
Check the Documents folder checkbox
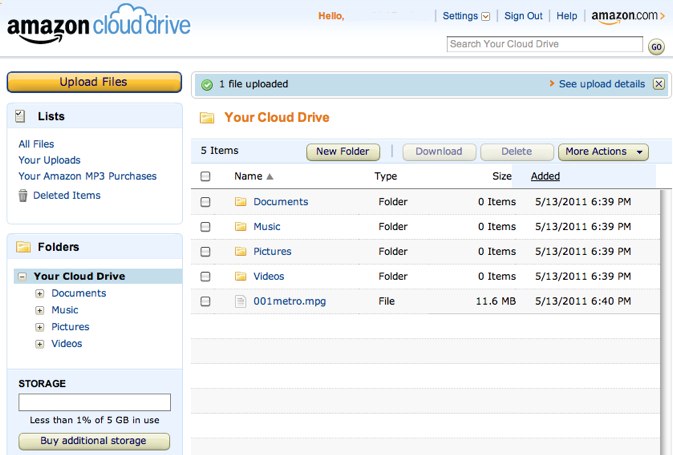pyautogui.click(x=206, y=201)
